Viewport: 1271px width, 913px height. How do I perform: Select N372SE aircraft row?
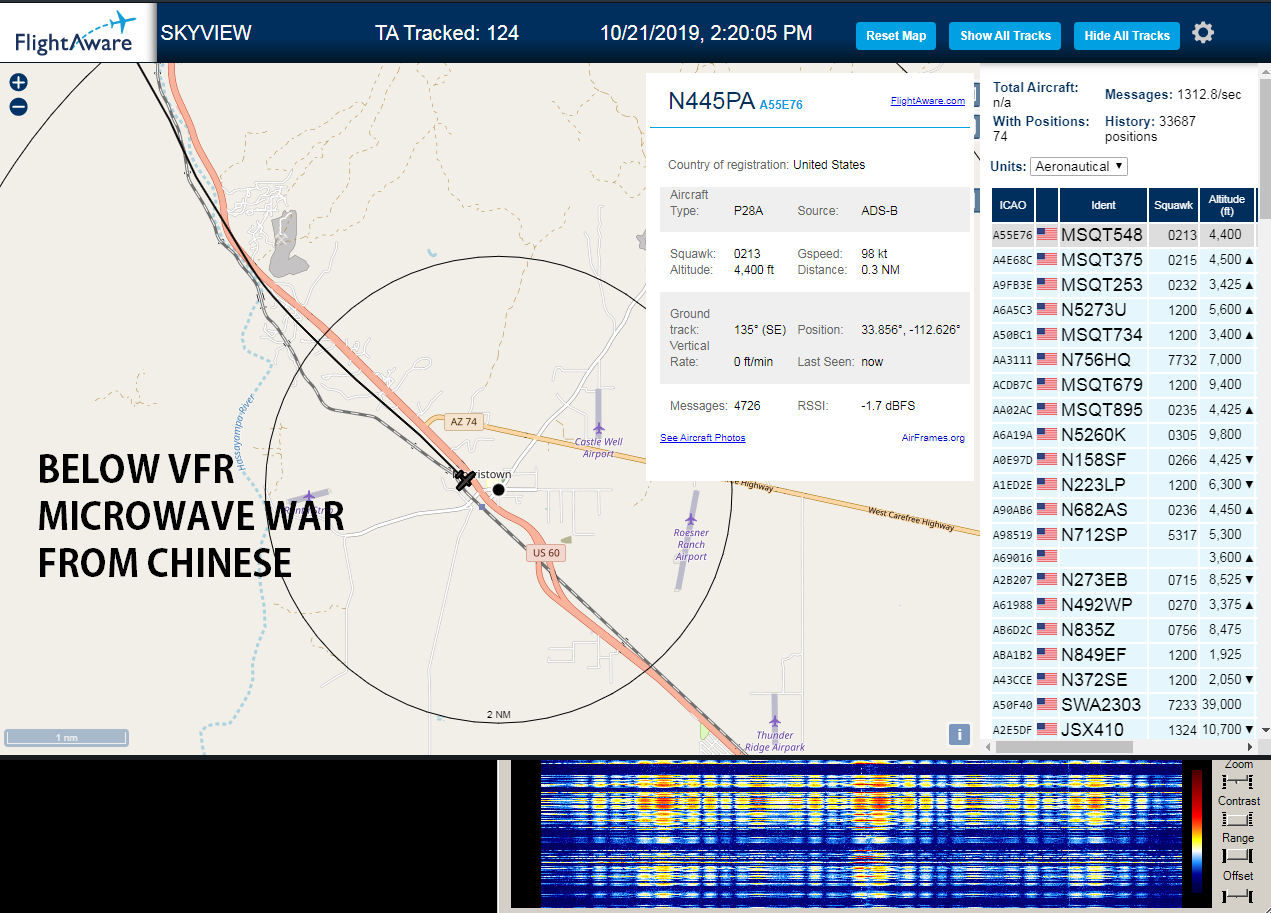1123,680
